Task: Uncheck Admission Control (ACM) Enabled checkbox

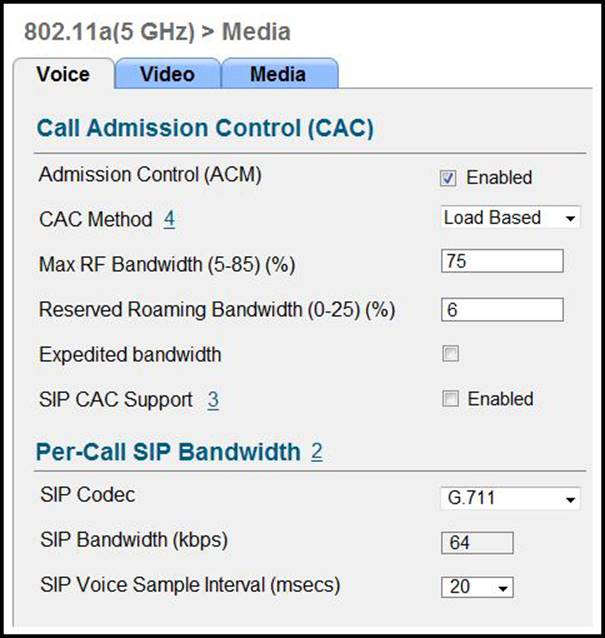Action: [449, 178]
